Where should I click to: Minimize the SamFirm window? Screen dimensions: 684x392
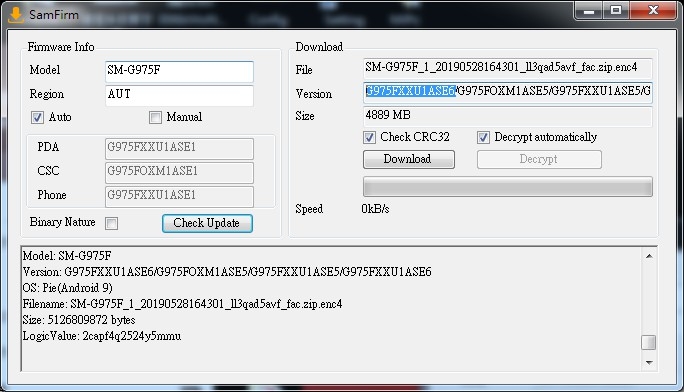[x=589, y=10]
